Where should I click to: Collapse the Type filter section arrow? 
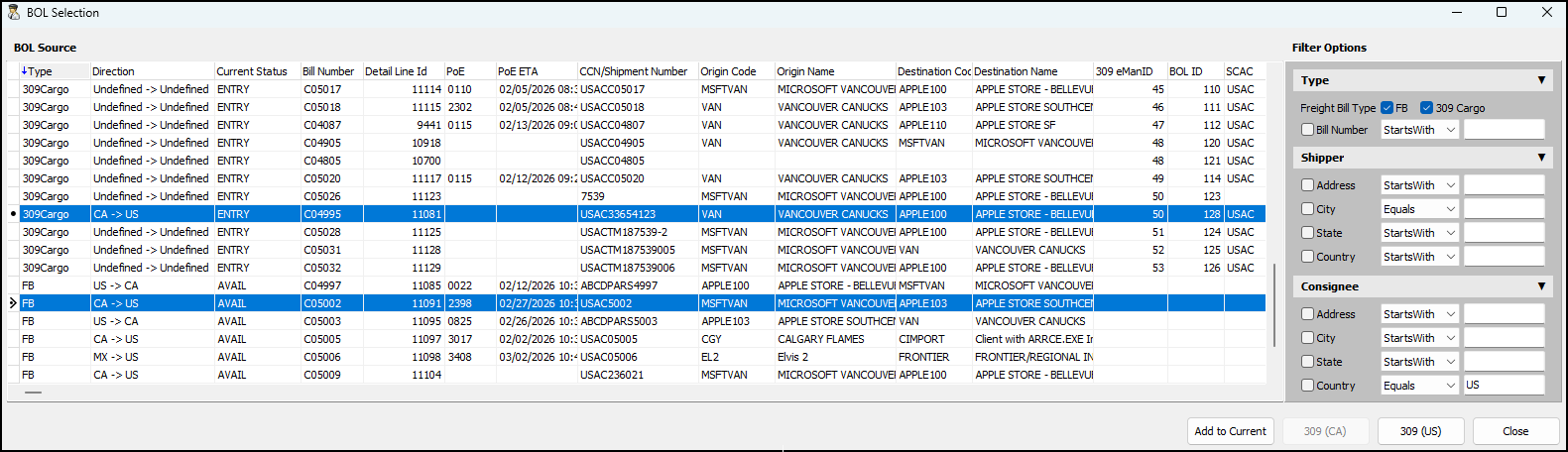point(1541,80)
